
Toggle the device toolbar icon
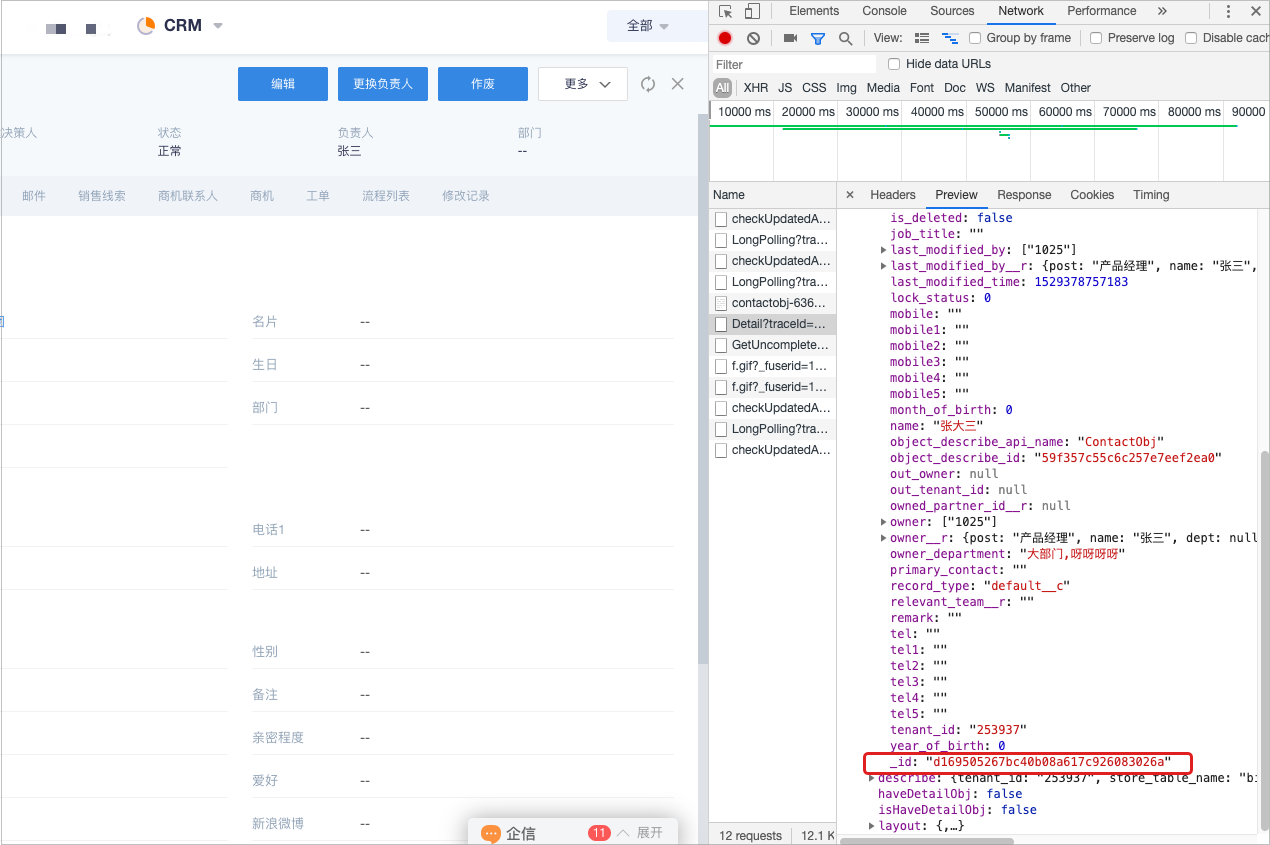[752, 11]
